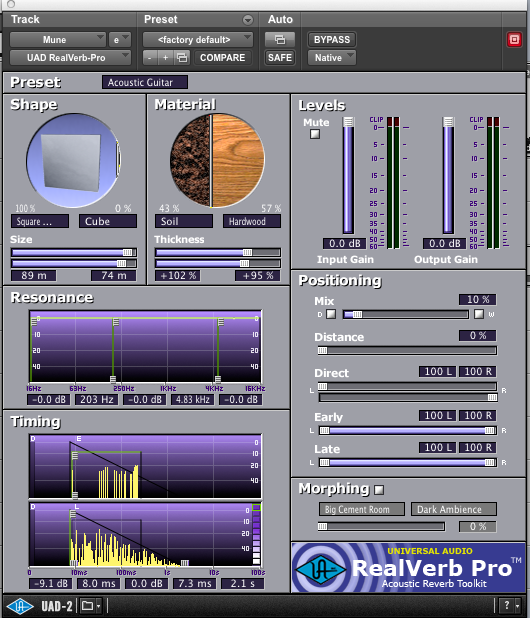Click the 8.0 ms timing field
This screenshot has width=530, height=618.
pyautogui.click(x=99, y=583)
